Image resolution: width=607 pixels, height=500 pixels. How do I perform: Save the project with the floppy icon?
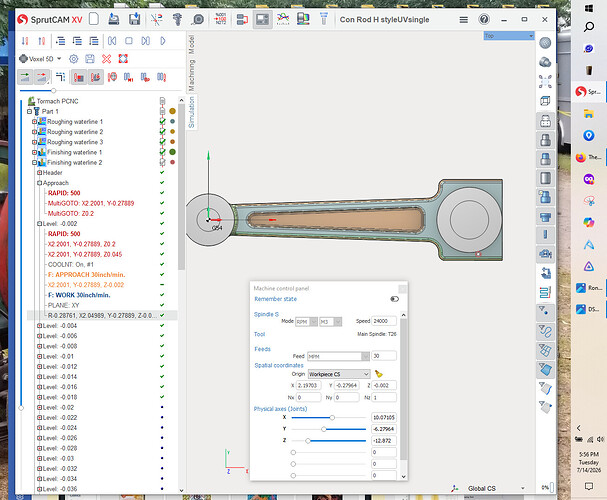134,19
